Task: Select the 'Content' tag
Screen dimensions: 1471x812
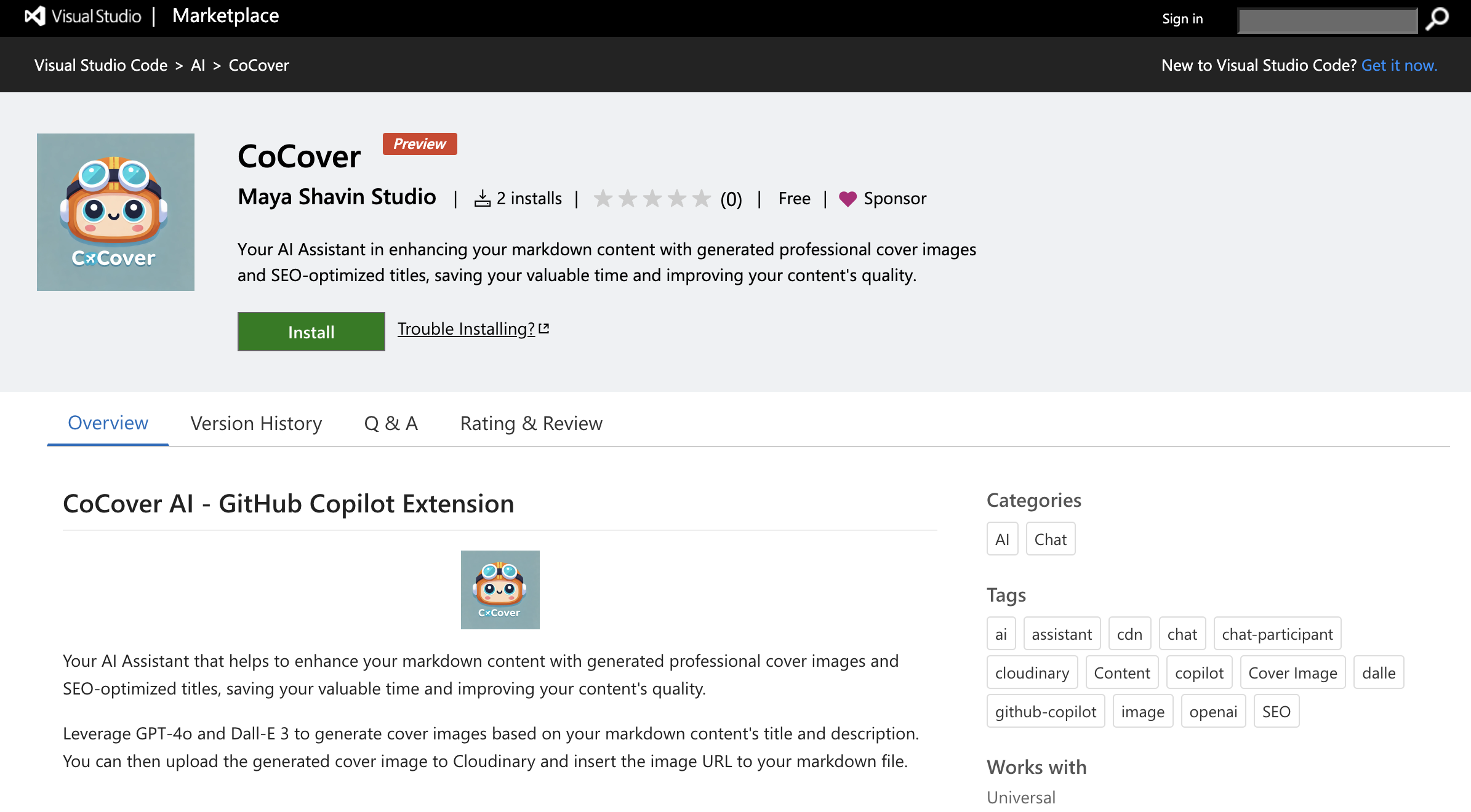Action: [x=1122, y=672]
